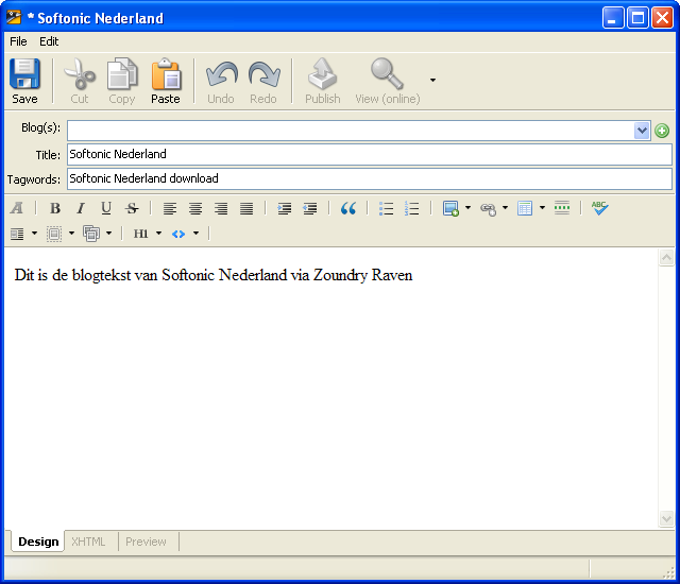
Task: Expand the H1 heading dropdown arrow
Action: 159,233
